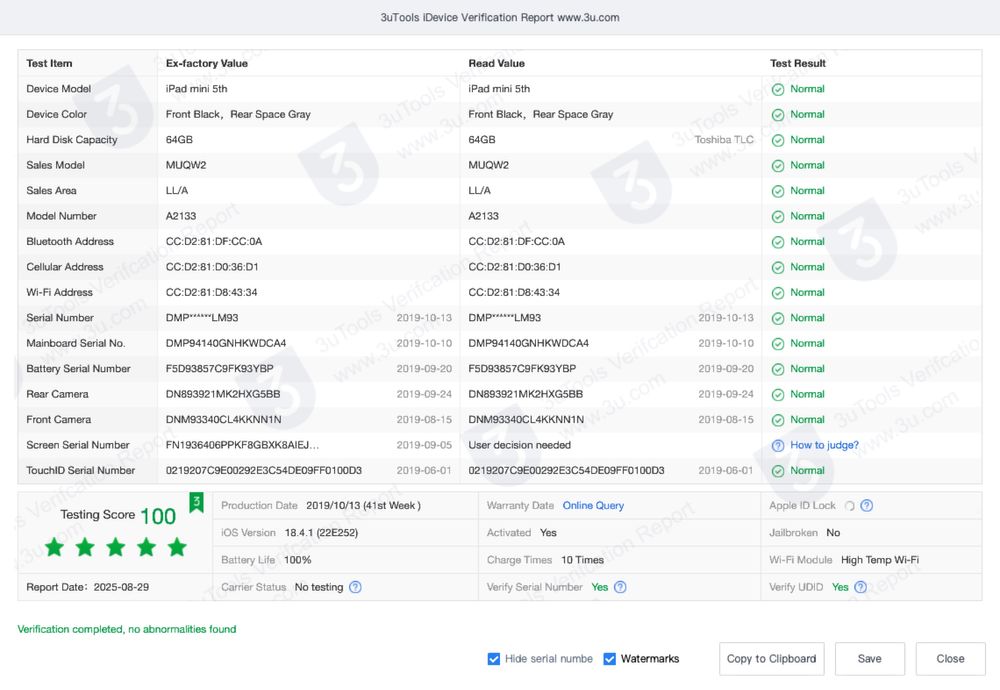
Task: Click the Jailbroken No value
Action: coord(833,532)
